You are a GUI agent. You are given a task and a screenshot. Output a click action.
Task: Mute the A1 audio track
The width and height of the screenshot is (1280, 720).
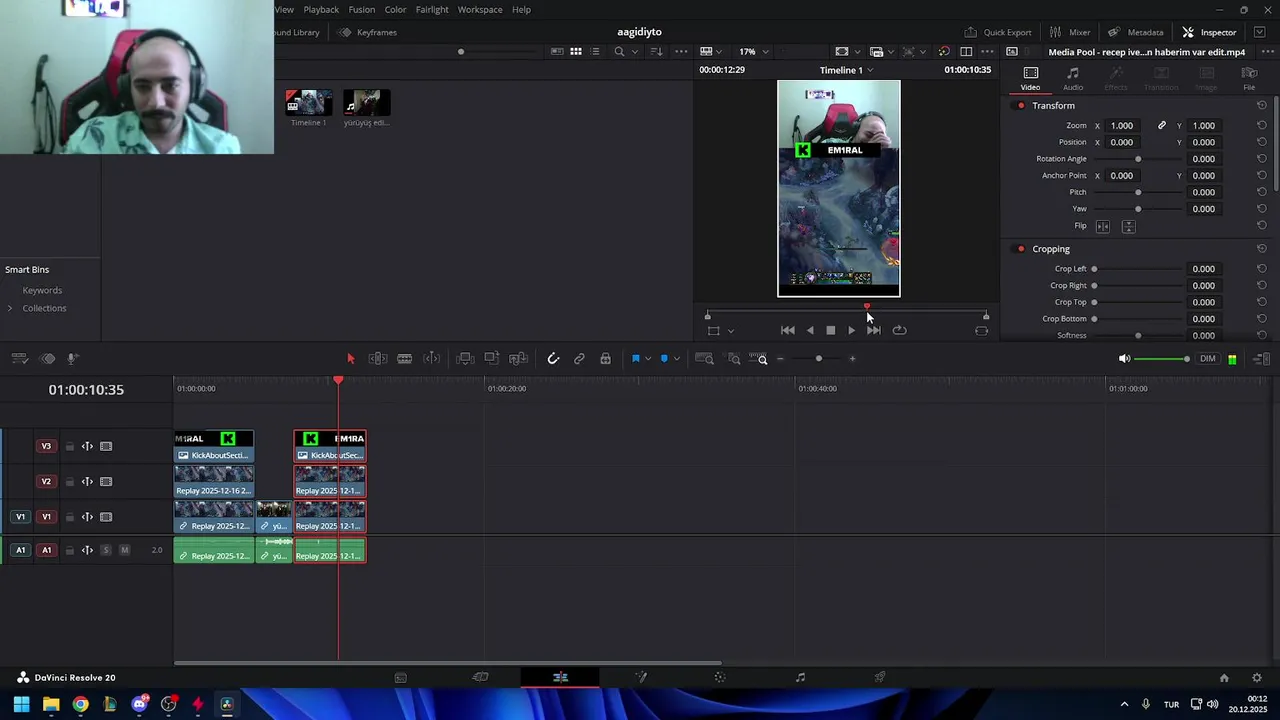[x=125, y=550]
